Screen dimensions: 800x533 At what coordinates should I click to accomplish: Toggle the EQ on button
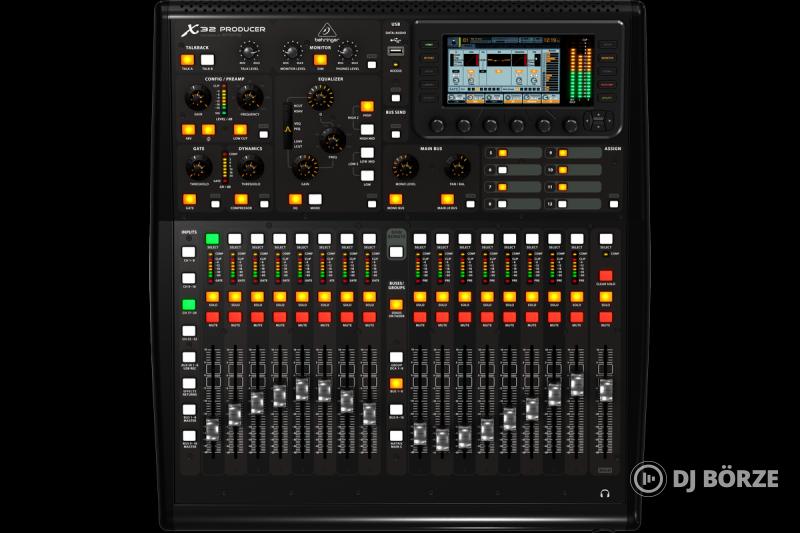point(295,199)
